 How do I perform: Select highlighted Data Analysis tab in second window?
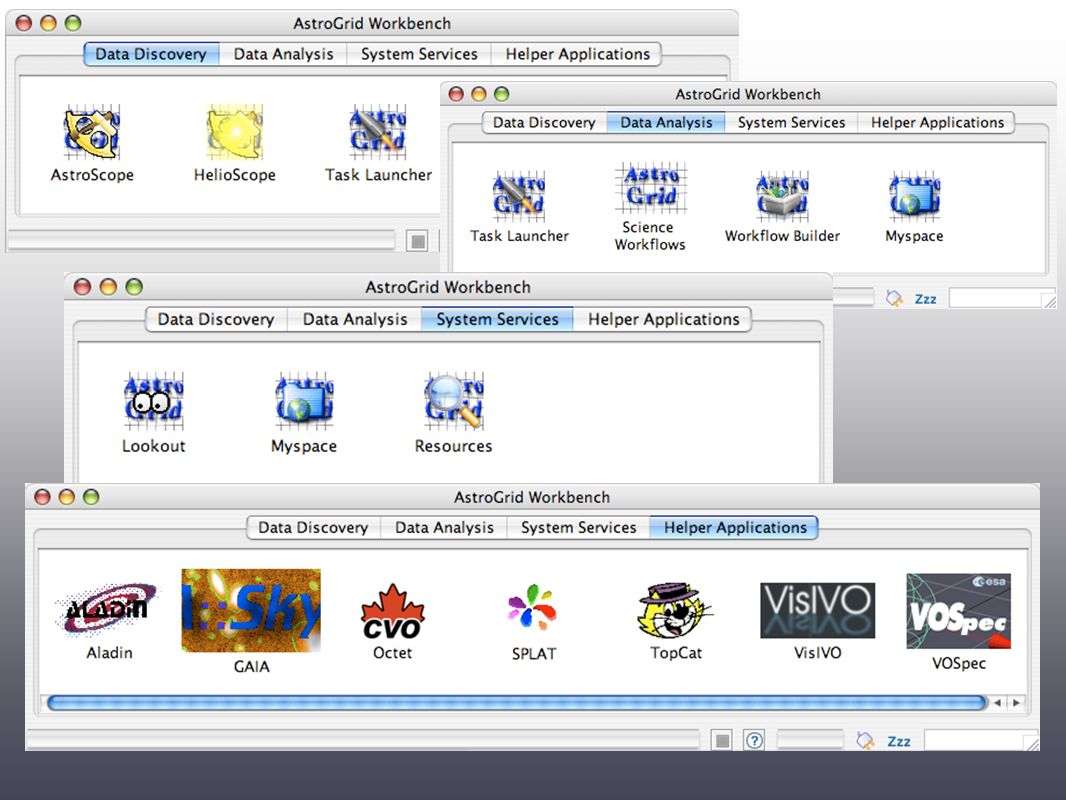(x=666, y=123)
